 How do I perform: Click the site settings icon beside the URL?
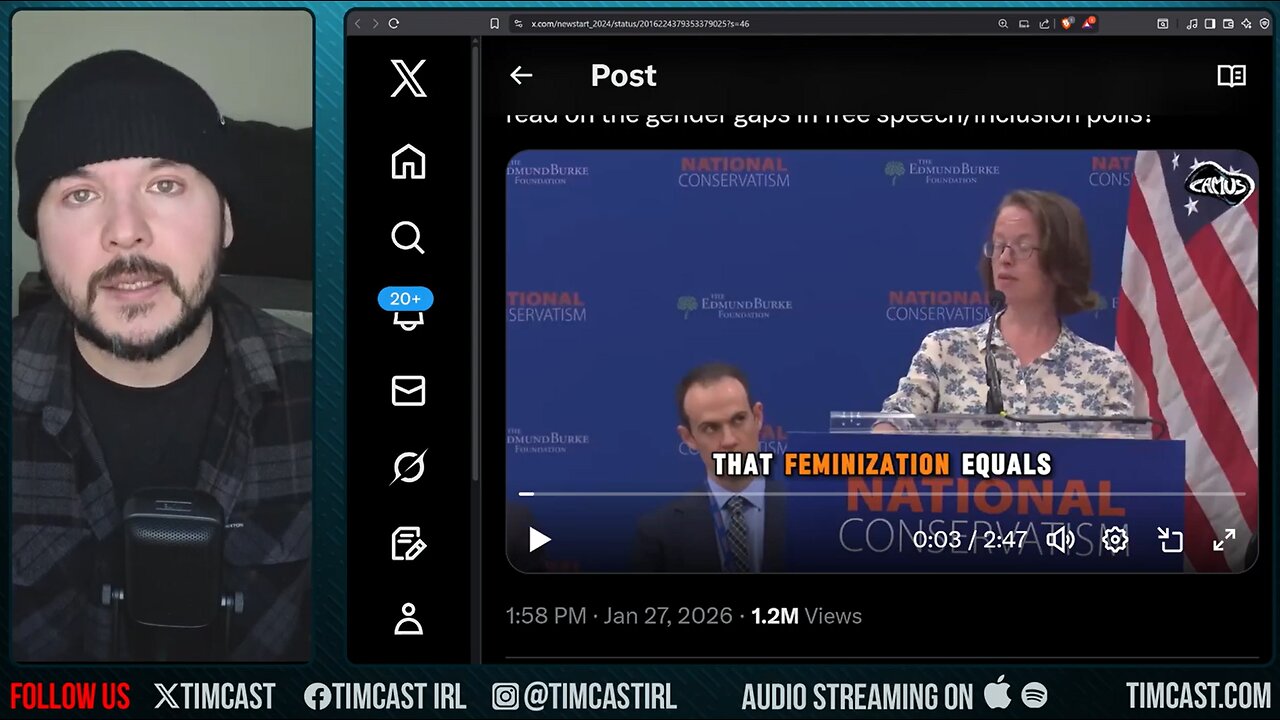tap(518, 23)
